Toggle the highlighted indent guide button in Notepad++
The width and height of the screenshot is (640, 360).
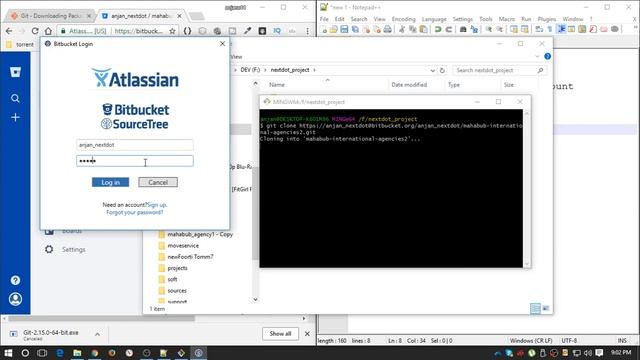[x=561, y=29]
